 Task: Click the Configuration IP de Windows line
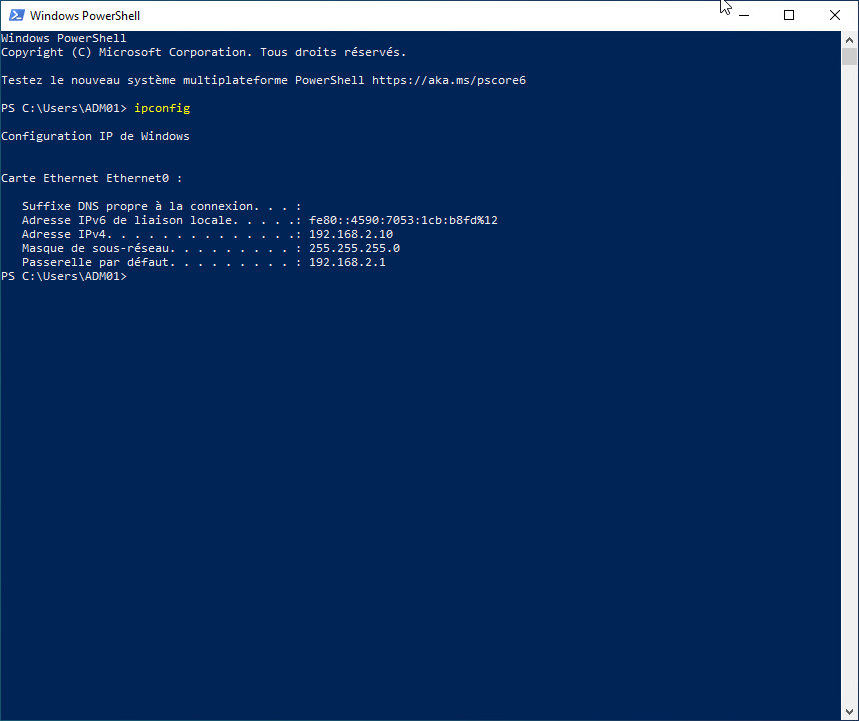coord(95,136)
